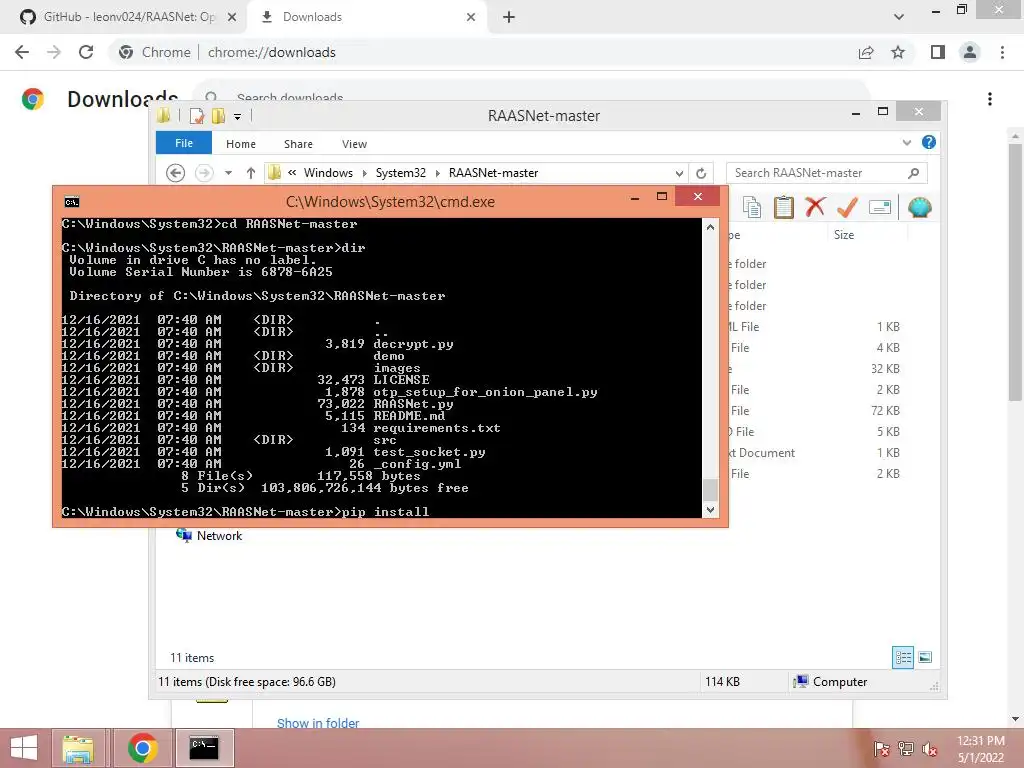Click the breadcrumb arrow after System32
Viewport: 1024px width, 768px height.
point(438,173)
